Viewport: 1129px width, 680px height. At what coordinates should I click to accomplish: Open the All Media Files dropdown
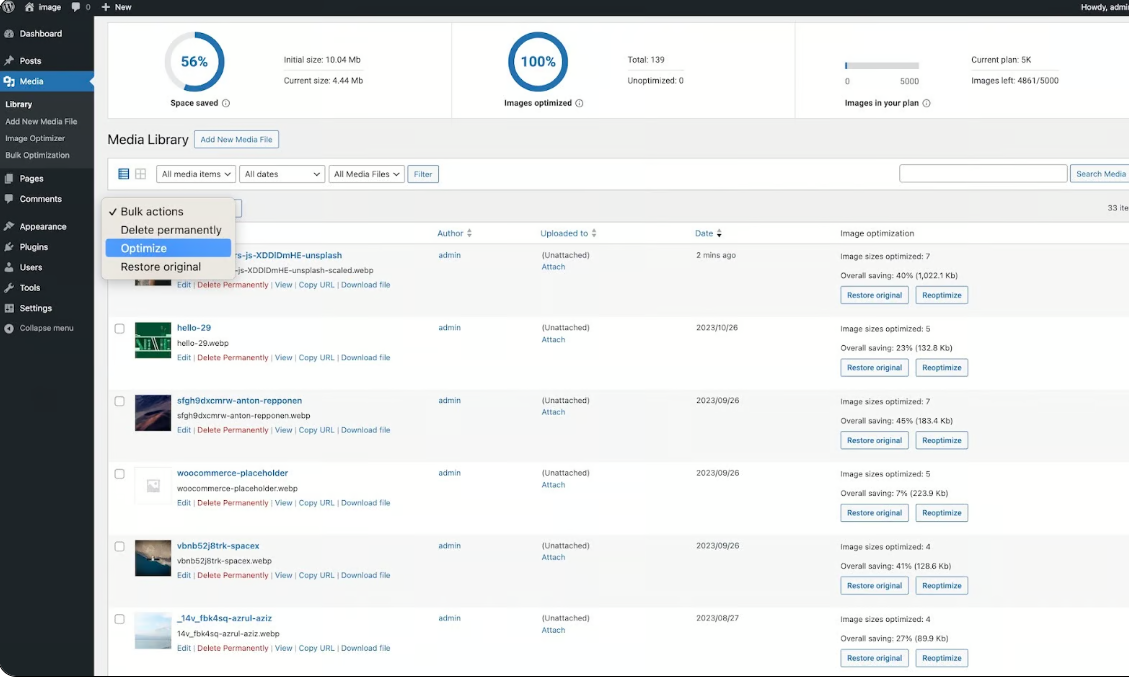click(x=367, y=174)
